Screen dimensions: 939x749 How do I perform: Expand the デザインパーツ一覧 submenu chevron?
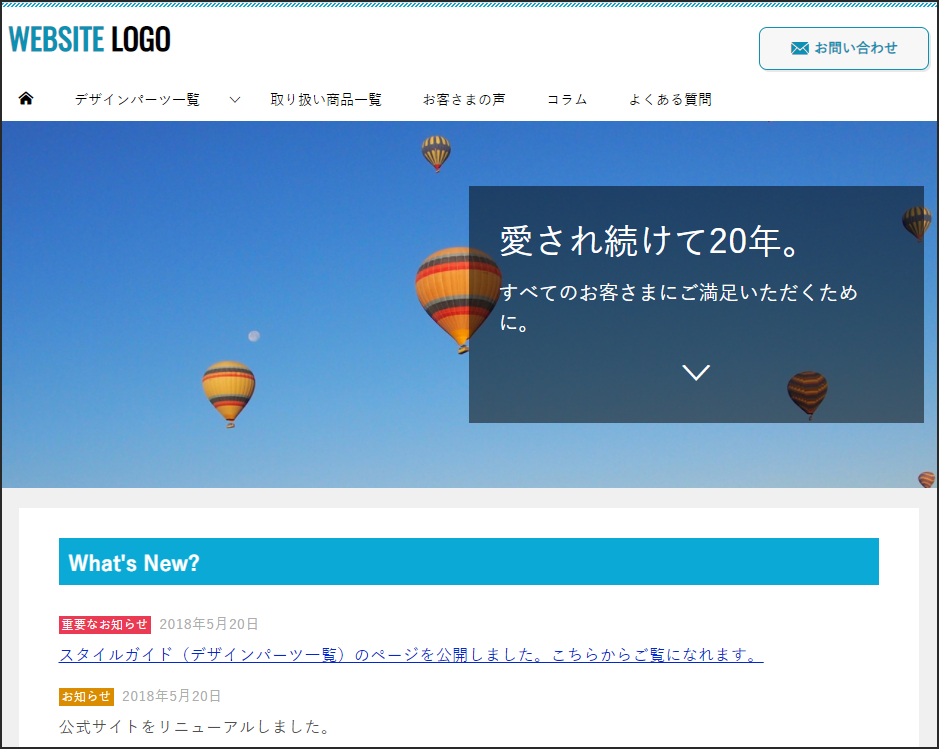tap(235, 99)
